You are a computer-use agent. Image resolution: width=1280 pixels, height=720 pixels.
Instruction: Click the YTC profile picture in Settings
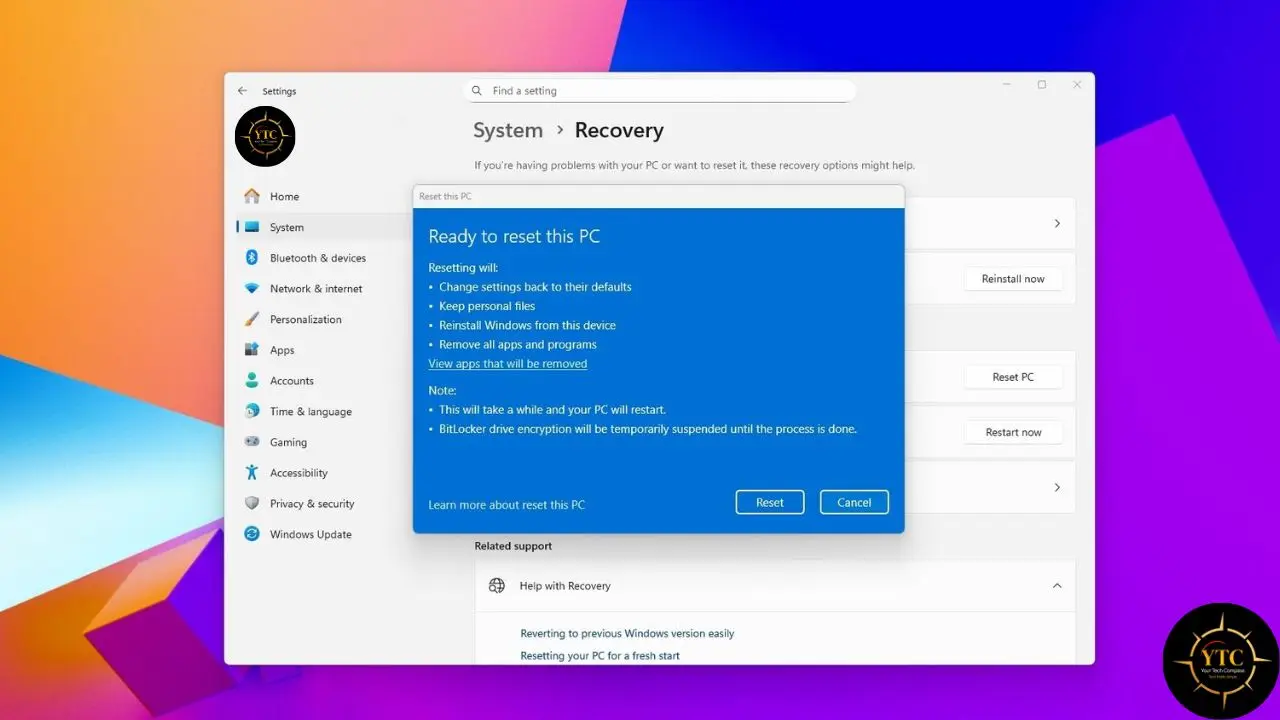[265, 136]
